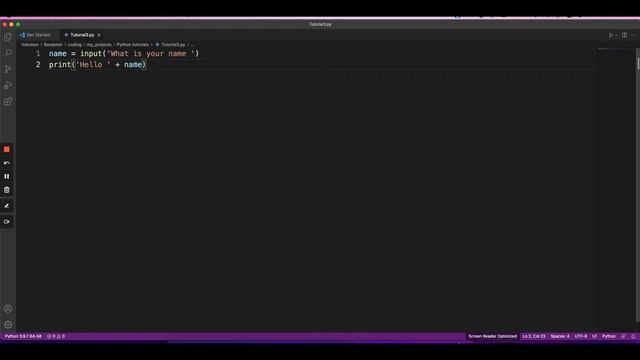Open the editor More Actions ellipsis
Viewport: 640px width, 360px height.
[x=633, y=36]
